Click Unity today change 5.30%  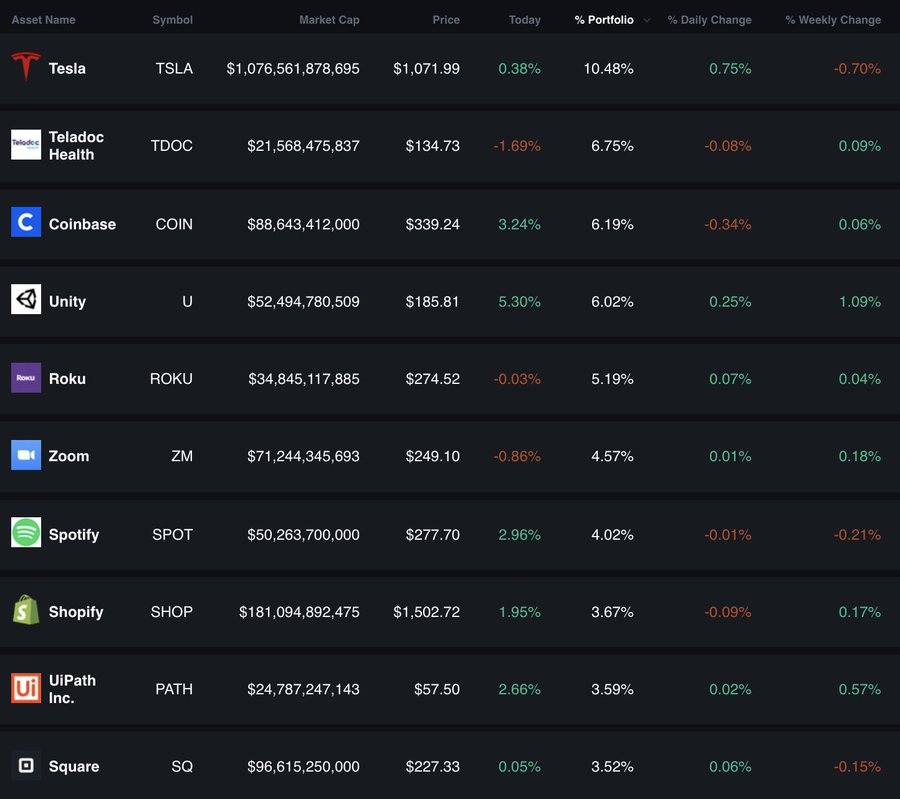point(519,301)
